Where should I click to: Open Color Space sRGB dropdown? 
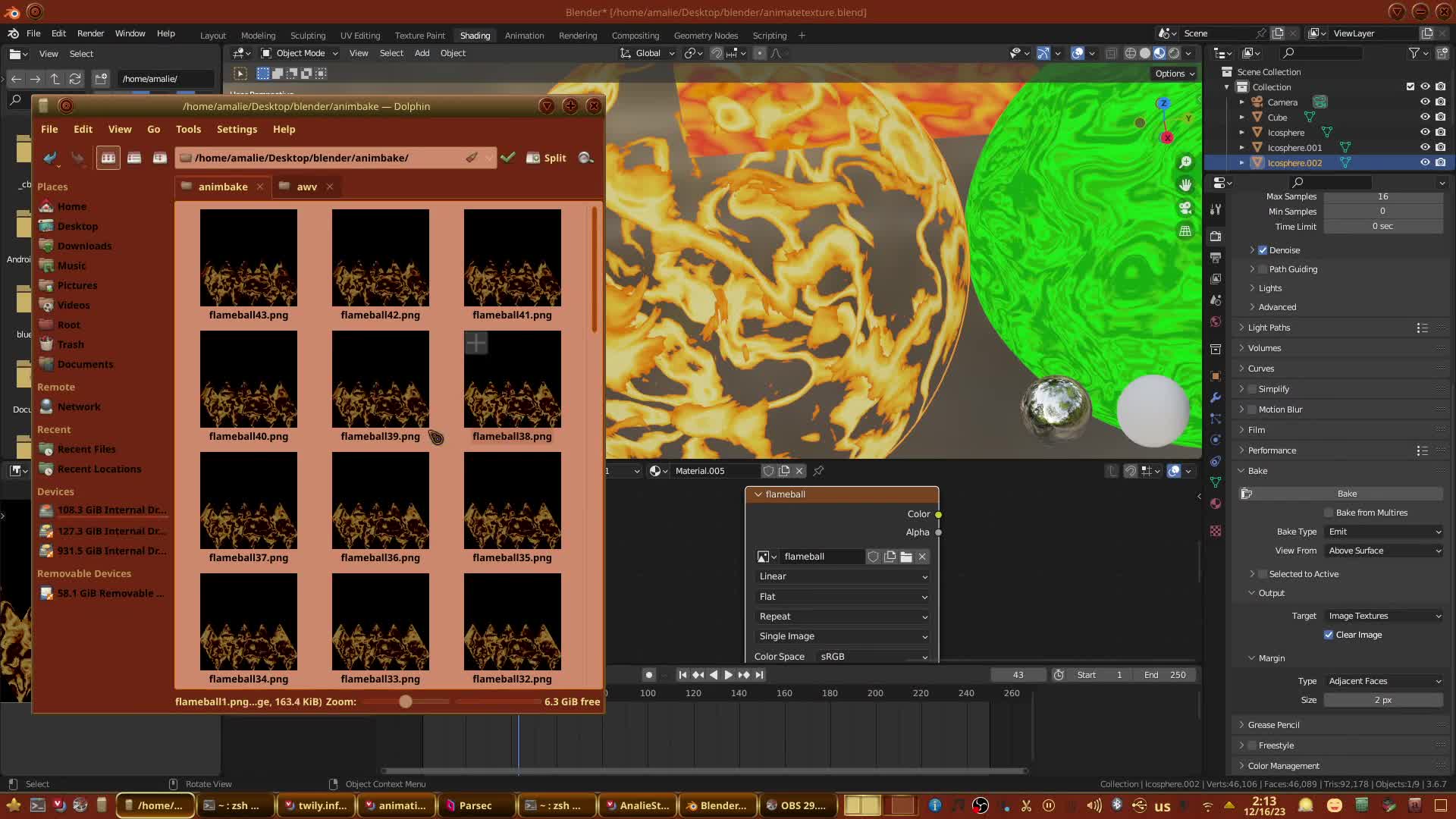874,657
